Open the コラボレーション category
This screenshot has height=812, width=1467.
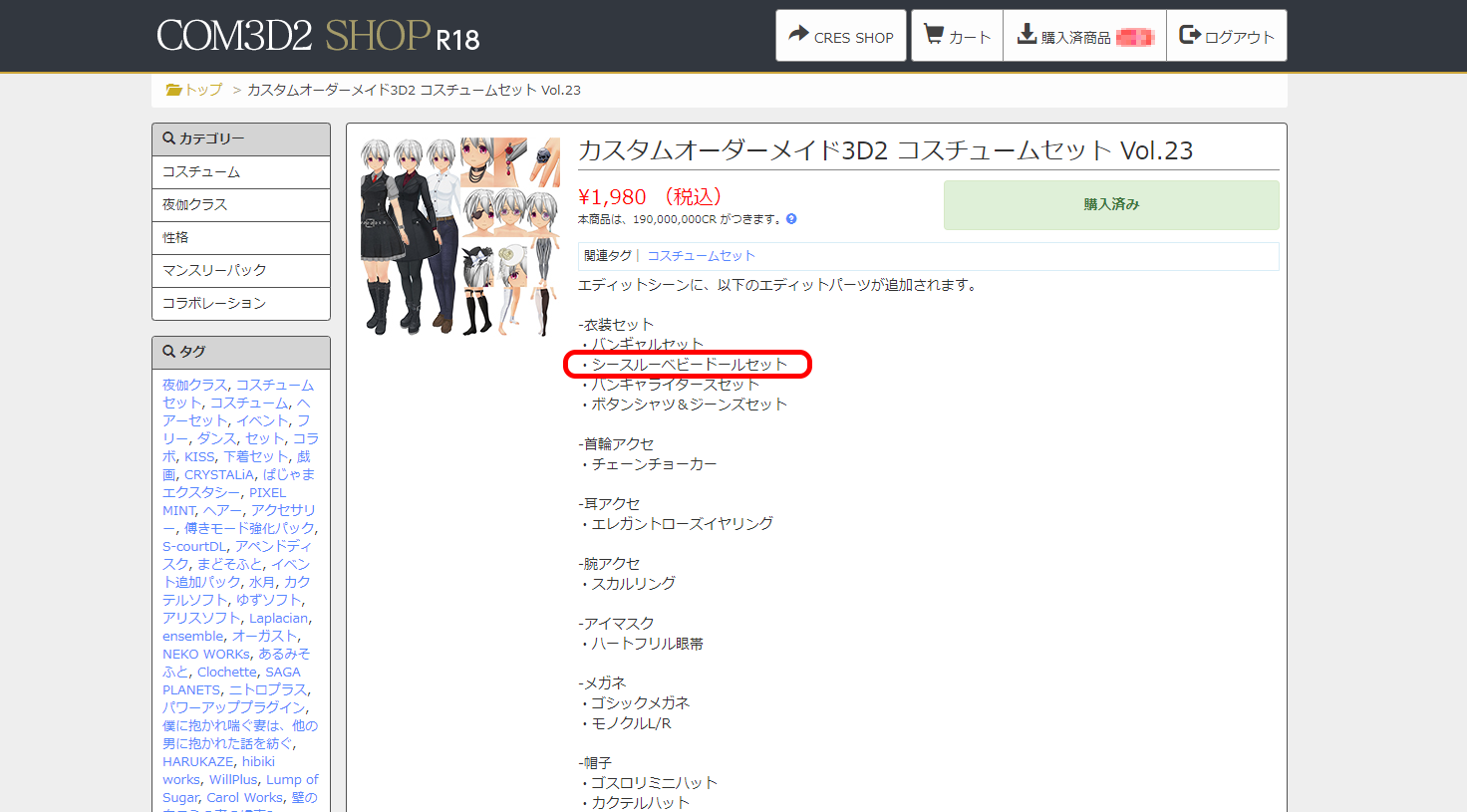(x=241, y=304)
